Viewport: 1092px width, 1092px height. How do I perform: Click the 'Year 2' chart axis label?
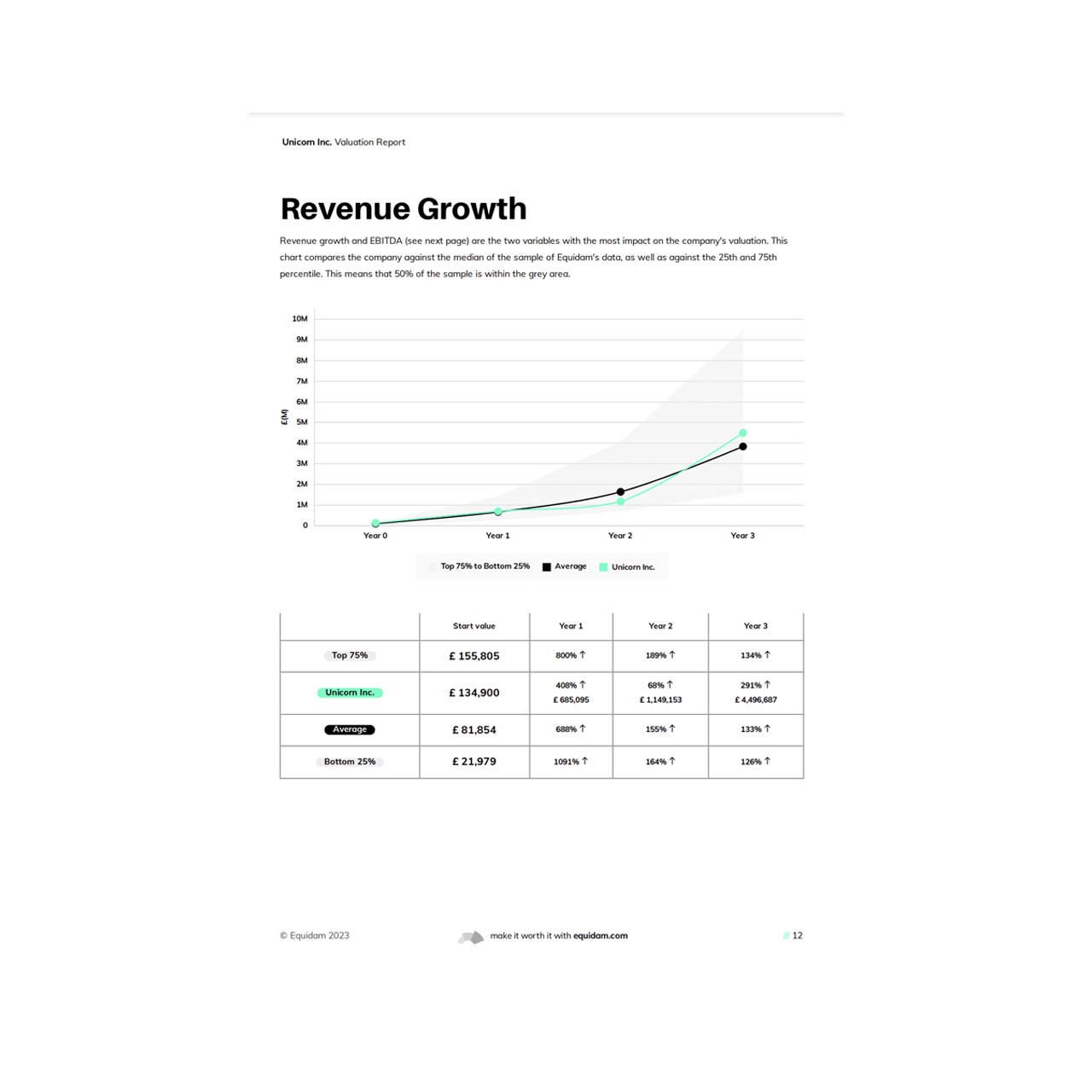[620, 536]
